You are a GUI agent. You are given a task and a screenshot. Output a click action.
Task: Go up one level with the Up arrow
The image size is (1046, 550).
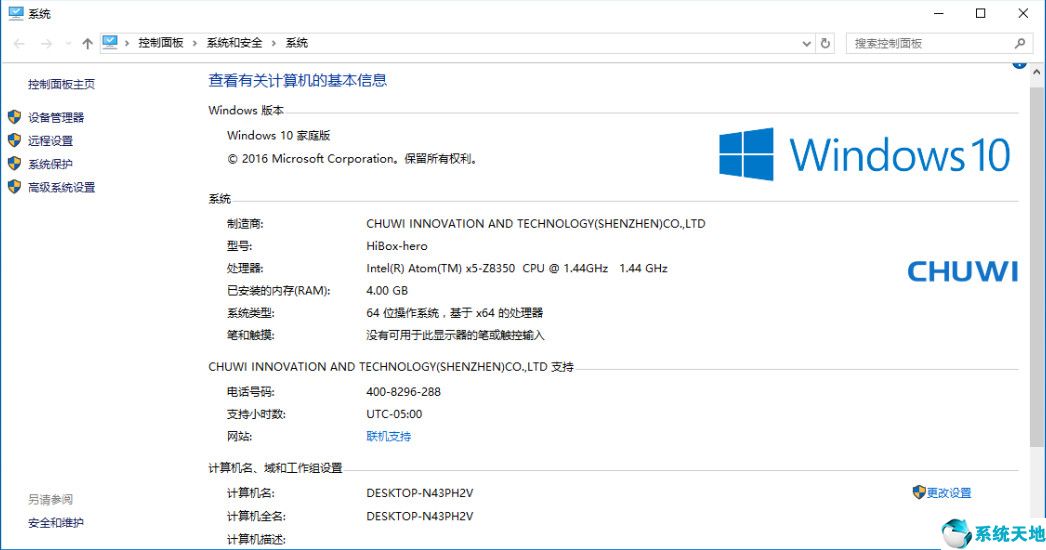point(87,43)
